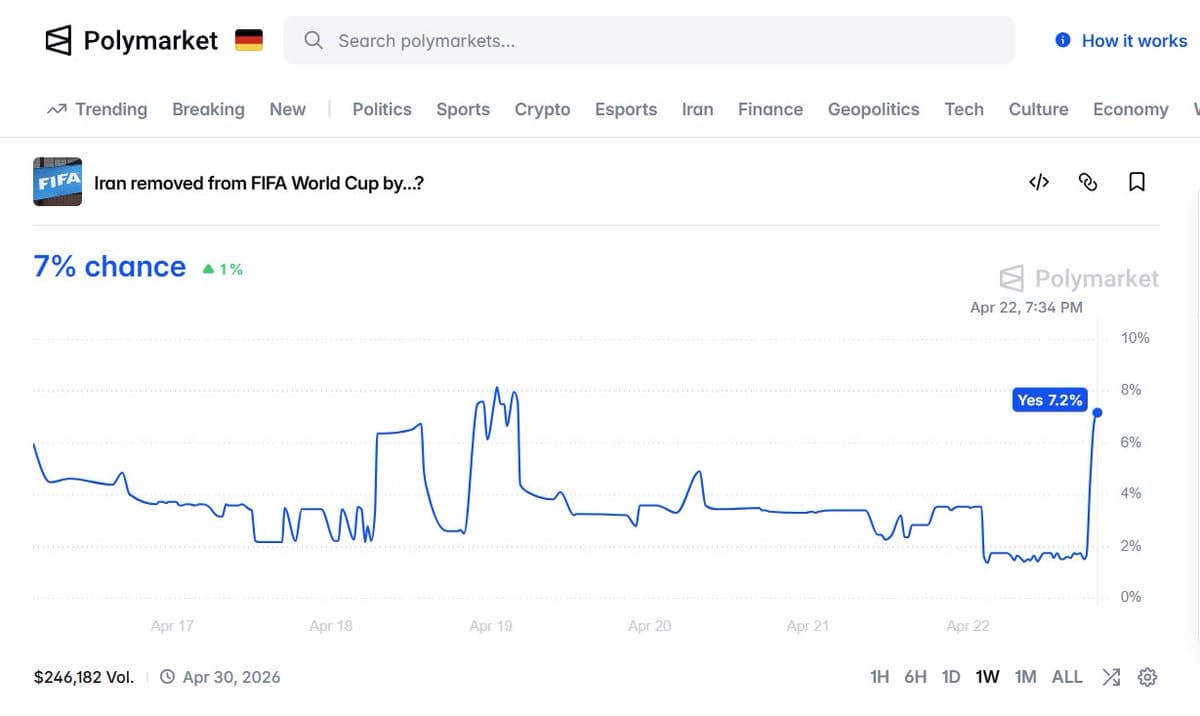This screenshot has height=716, width=1200.
Task: Click the Iran removed from FIFA title
Action: pyautogui.click(x=259, y=183)
